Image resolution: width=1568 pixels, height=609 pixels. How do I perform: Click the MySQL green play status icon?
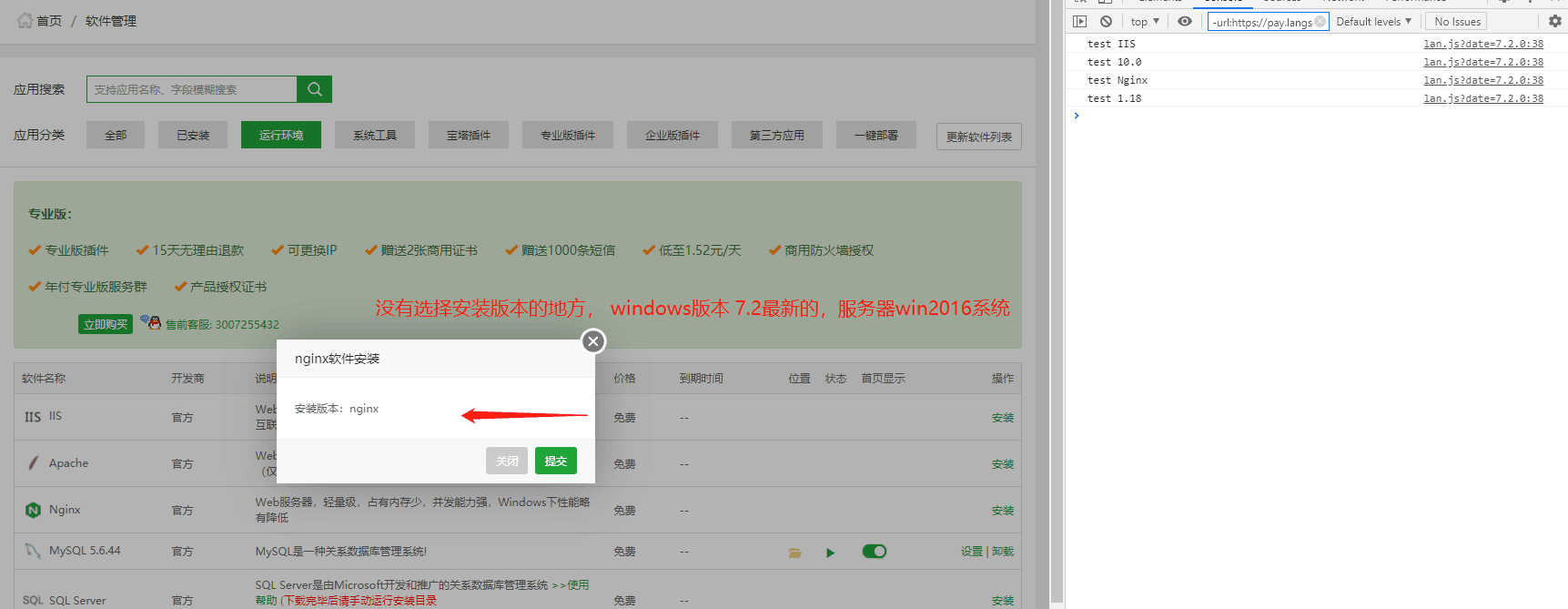[x=830, y=553]
